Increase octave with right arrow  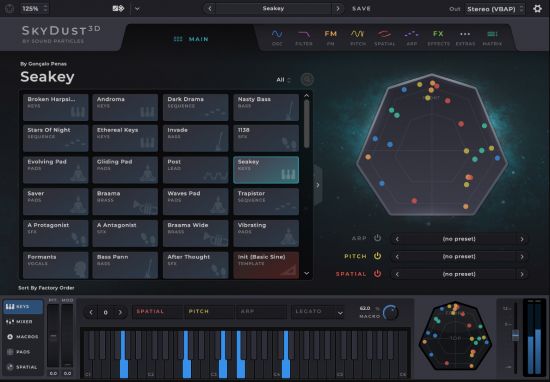point(120,312)
